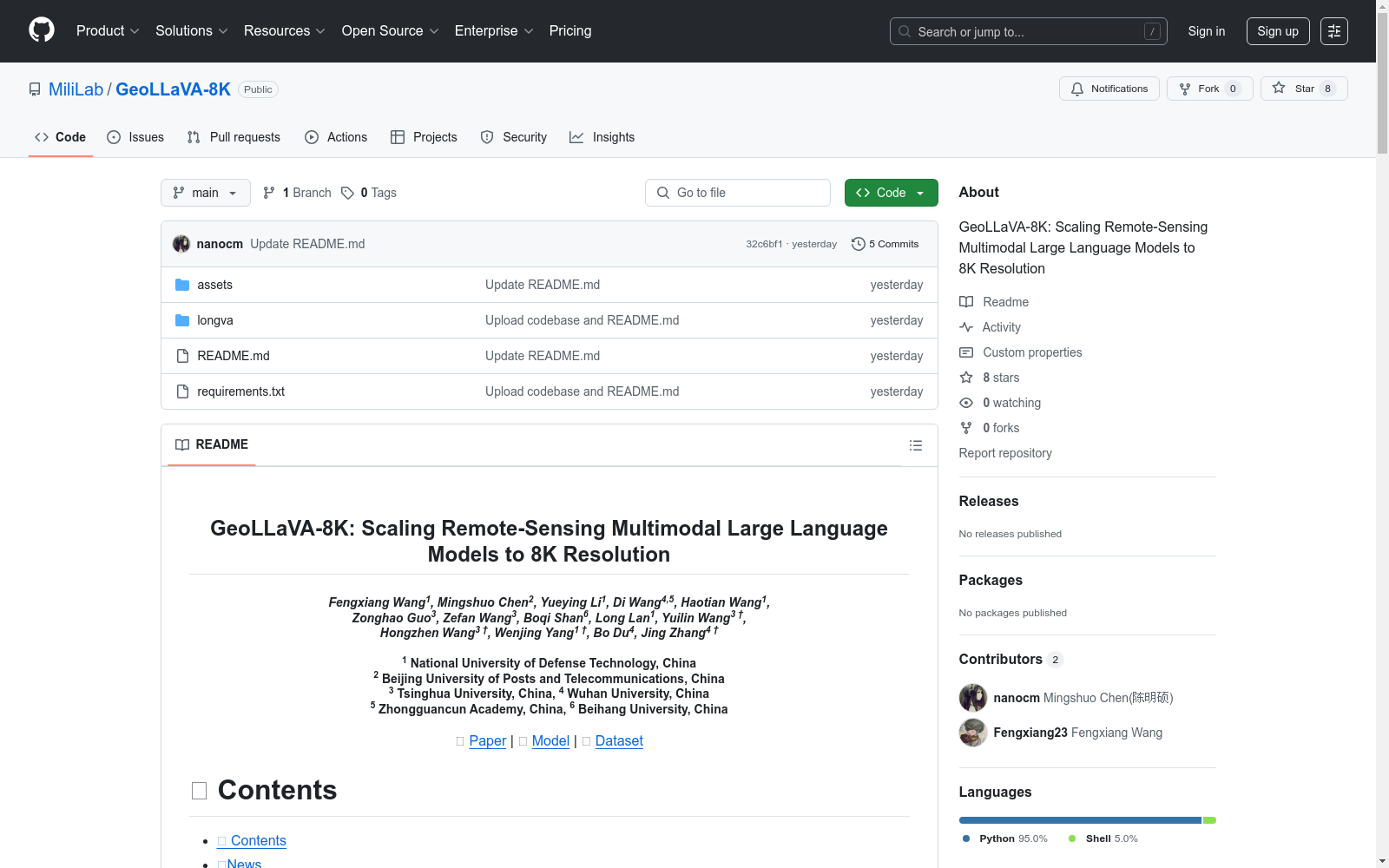This screenshot has height=868, width=1389.
Task: Click the nanocm contributor avatar
Action: click(x=973, y=698)
